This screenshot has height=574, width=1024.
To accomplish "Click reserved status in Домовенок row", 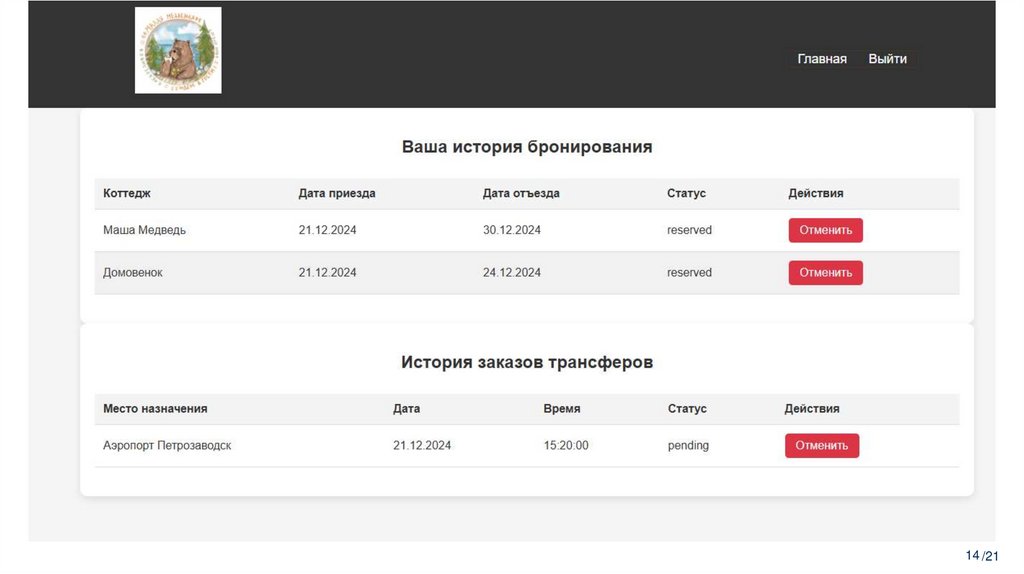I will 689,272.
